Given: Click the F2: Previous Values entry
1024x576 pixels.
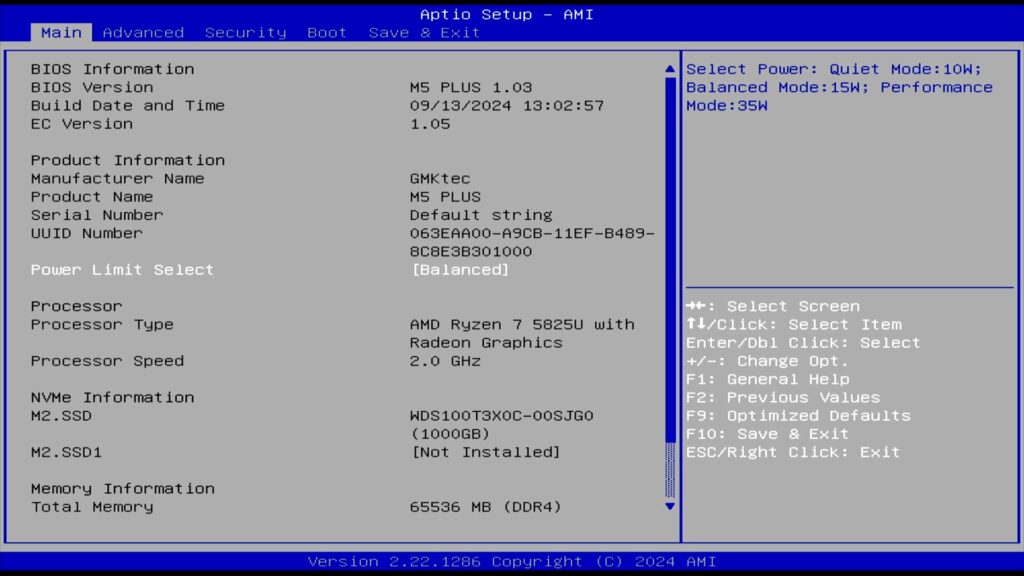Looking at the screenshot, I should (783, 397).
